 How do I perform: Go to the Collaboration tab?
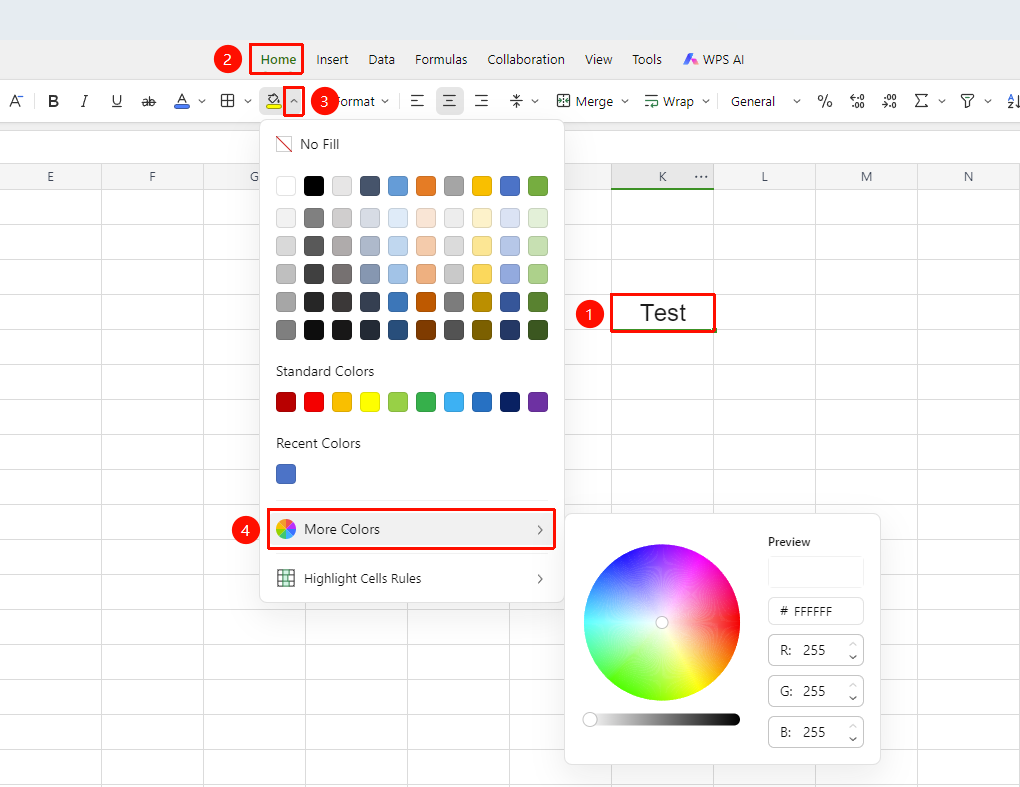[x=526, y=59]
